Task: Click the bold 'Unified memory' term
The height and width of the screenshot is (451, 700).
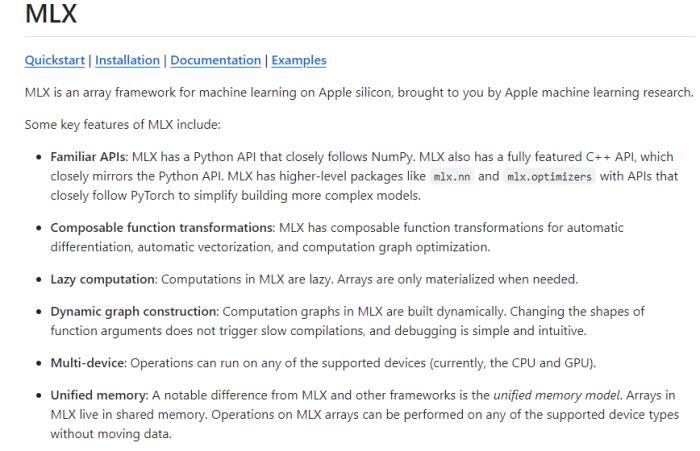Action: (x=99, y=396)
